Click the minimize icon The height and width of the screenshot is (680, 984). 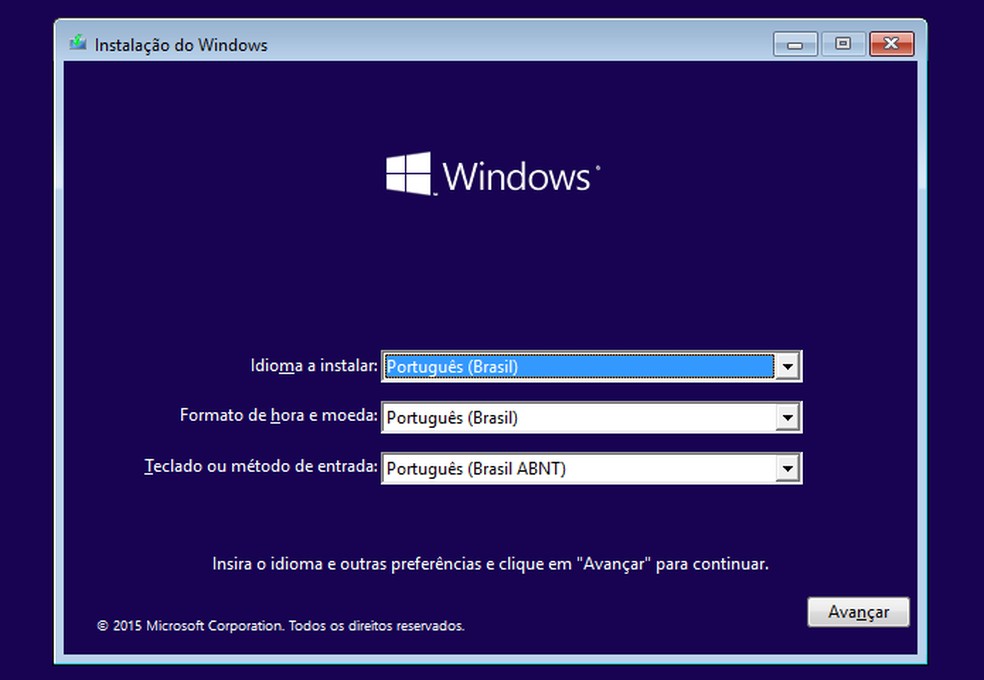[794, 44]
